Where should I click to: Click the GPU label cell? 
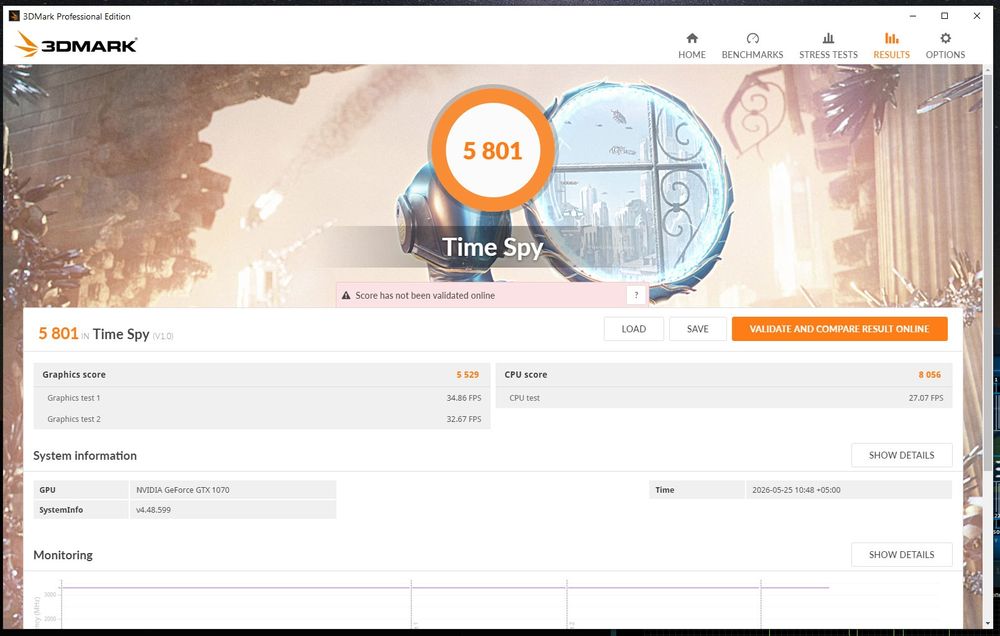click(81, 490)
